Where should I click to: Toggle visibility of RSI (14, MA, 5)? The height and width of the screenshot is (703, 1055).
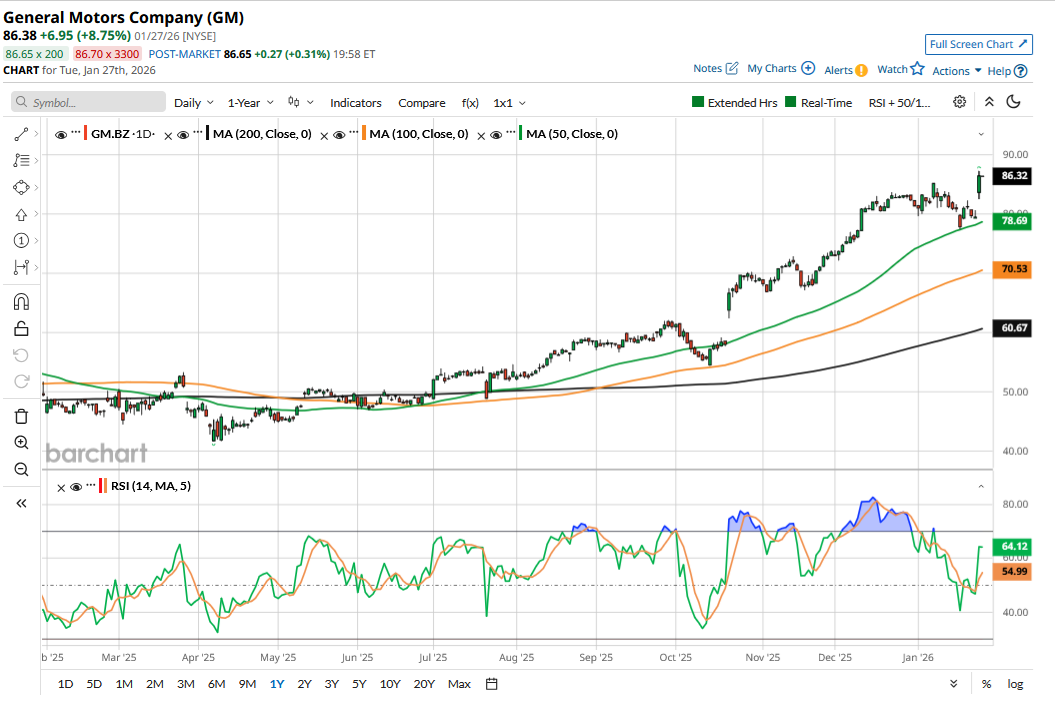74,487
